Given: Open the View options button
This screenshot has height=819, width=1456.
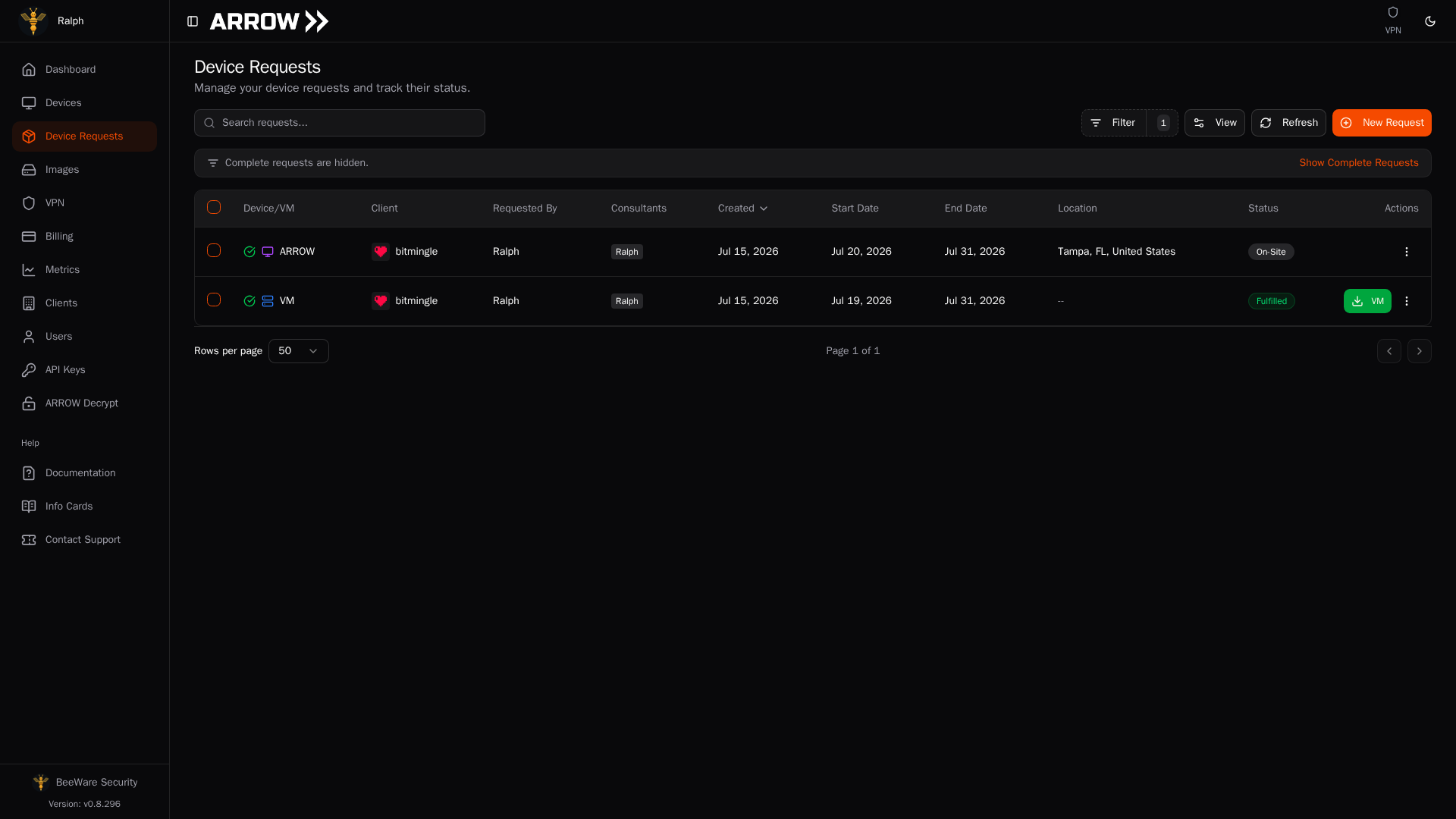Looking at the screenshot, I should [x=1214, y=123].
